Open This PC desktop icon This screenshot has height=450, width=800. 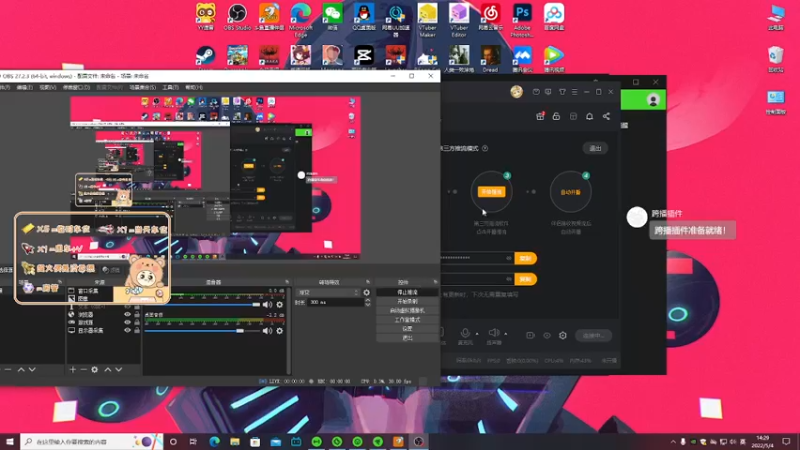[776, 17]
